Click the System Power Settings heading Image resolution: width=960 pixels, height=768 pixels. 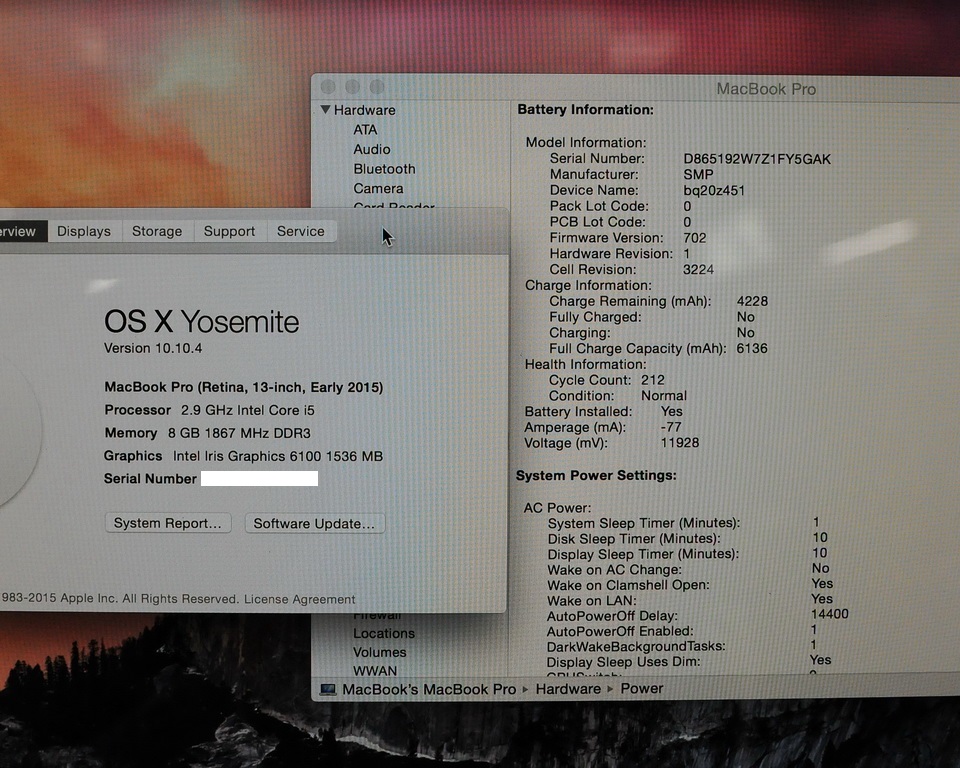tap(596, 475)
